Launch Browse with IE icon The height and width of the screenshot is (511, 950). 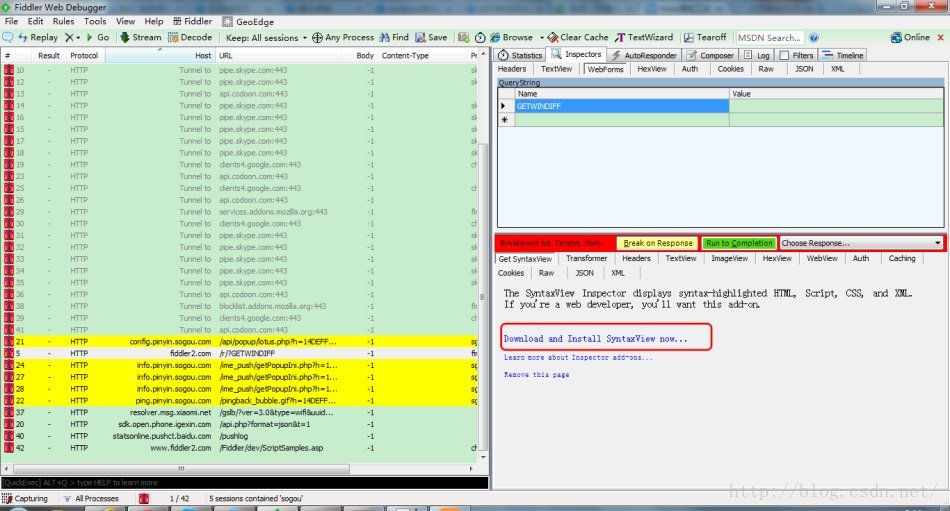pos(511,38)
